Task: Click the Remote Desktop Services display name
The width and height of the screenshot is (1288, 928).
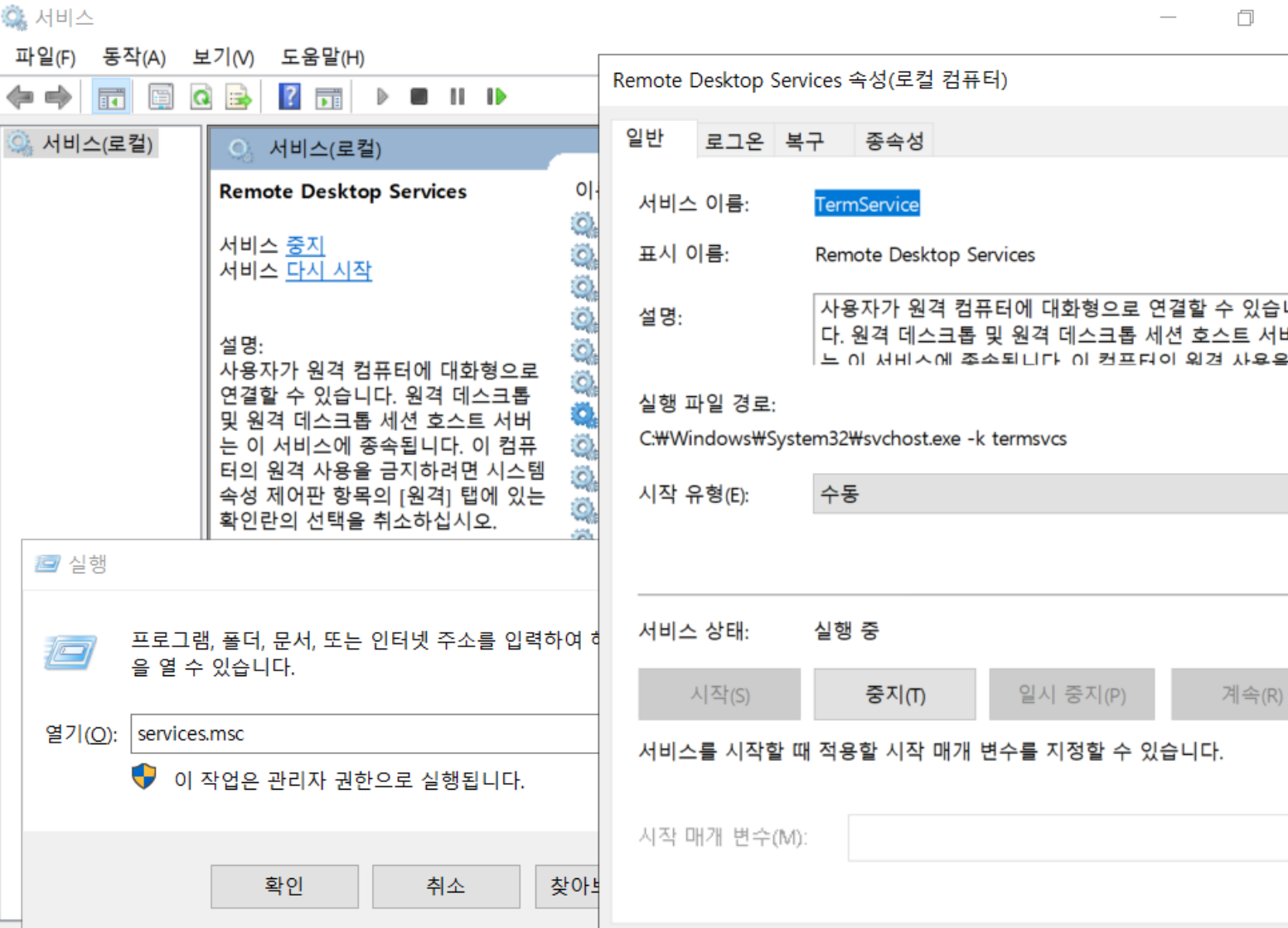Action: (925, 254)
